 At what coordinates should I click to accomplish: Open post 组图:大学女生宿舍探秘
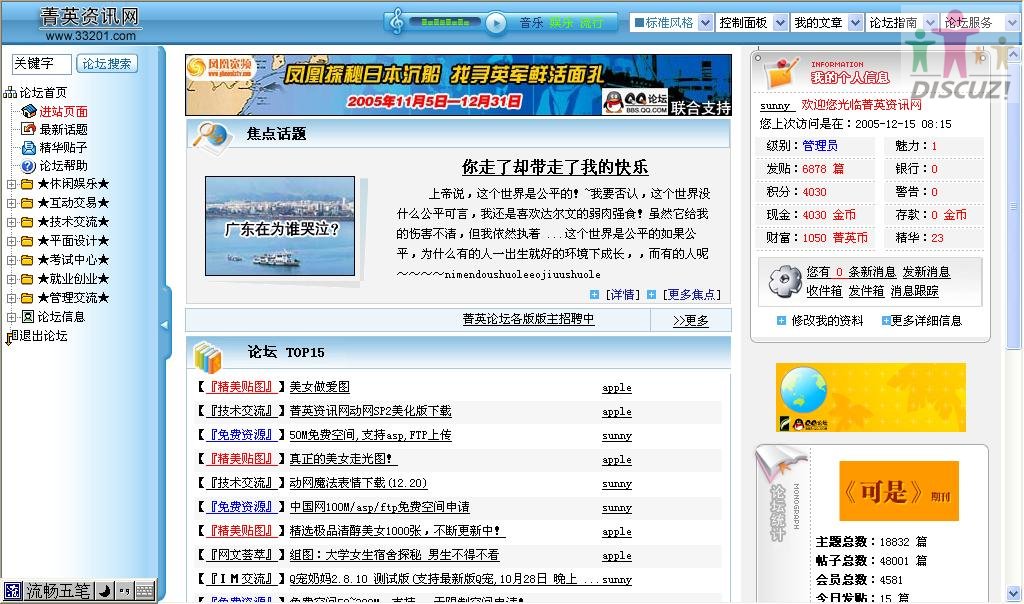(394, 554)
